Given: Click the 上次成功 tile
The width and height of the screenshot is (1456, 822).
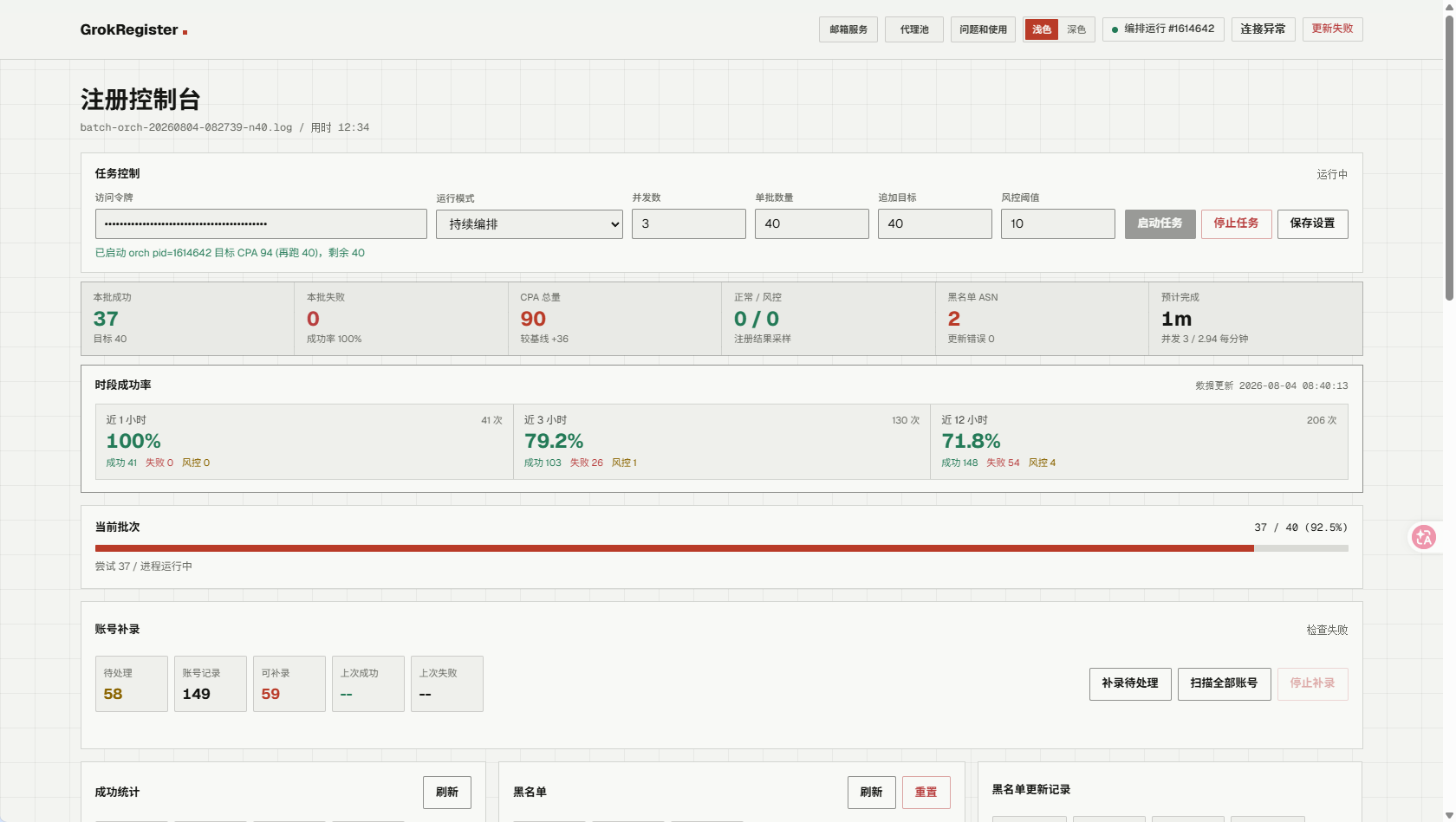Looking at the screenshot, I should click(x=368, y=684).
